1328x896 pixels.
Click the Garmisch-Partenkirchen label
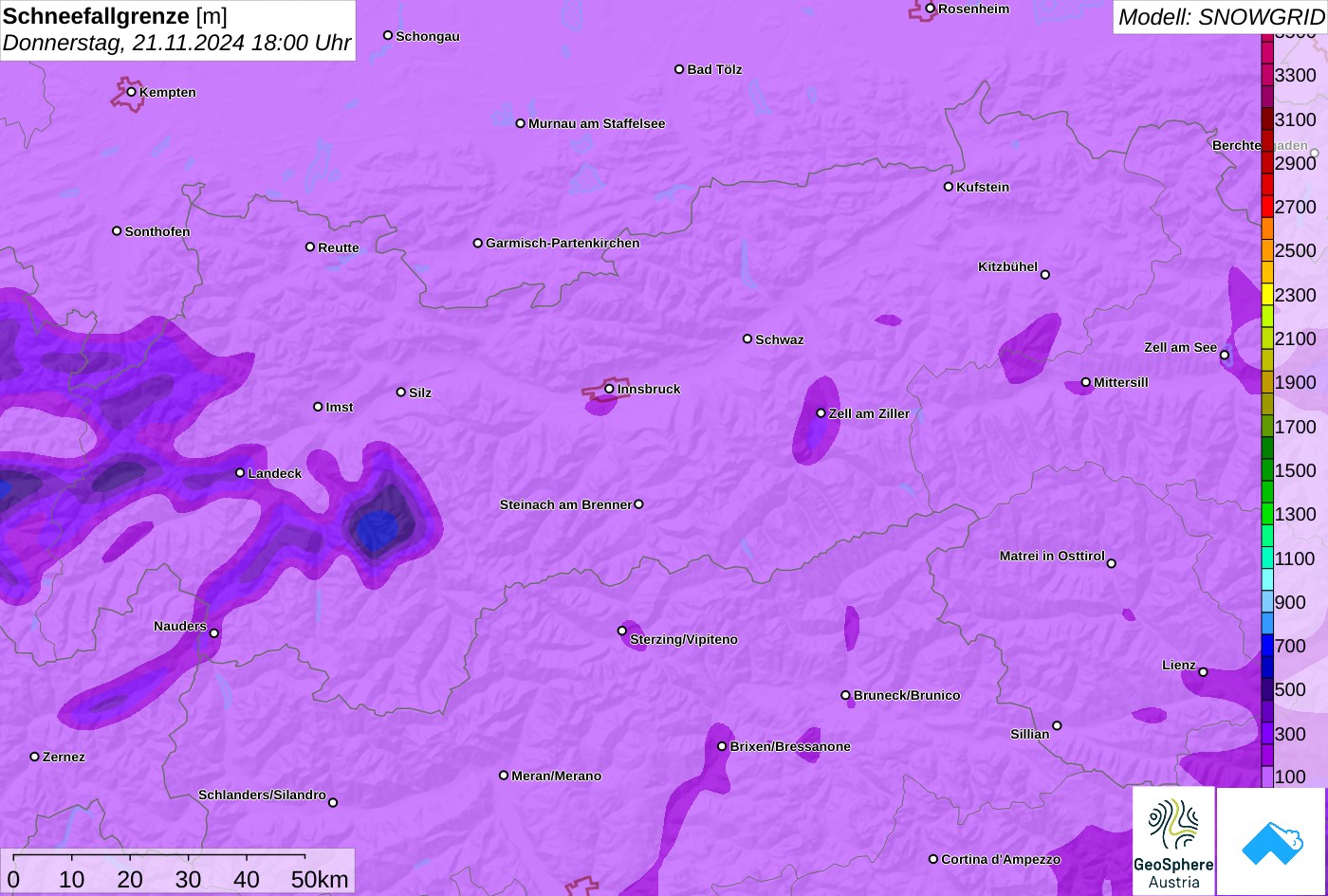(563, 243)
